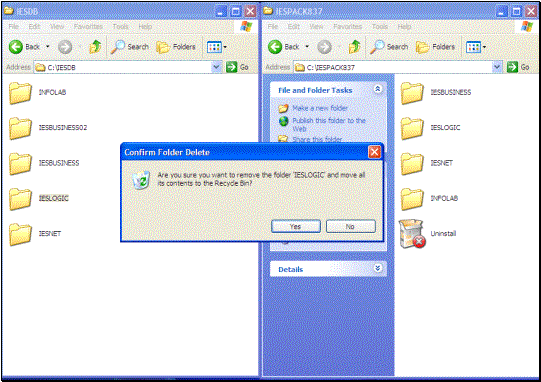Open View menu in IESDB window
Screen dimensions: 541x382
click(57, 27)
